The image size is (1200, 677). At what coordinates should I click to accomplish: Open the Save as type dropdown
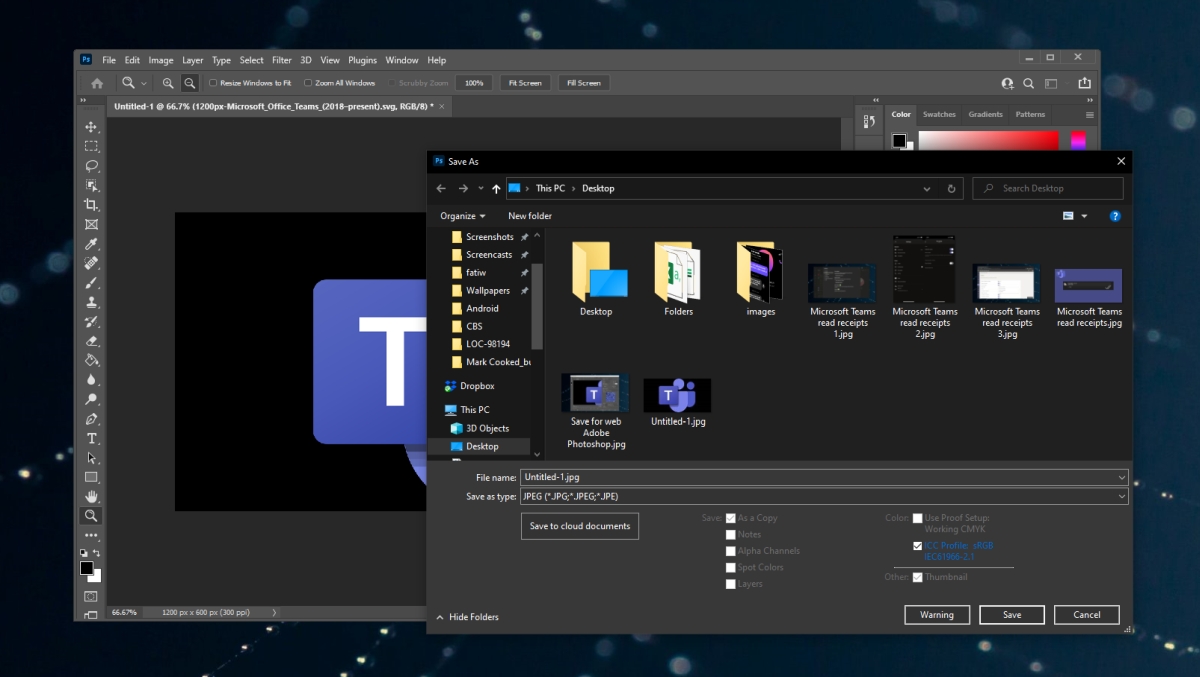[1121, 496]
